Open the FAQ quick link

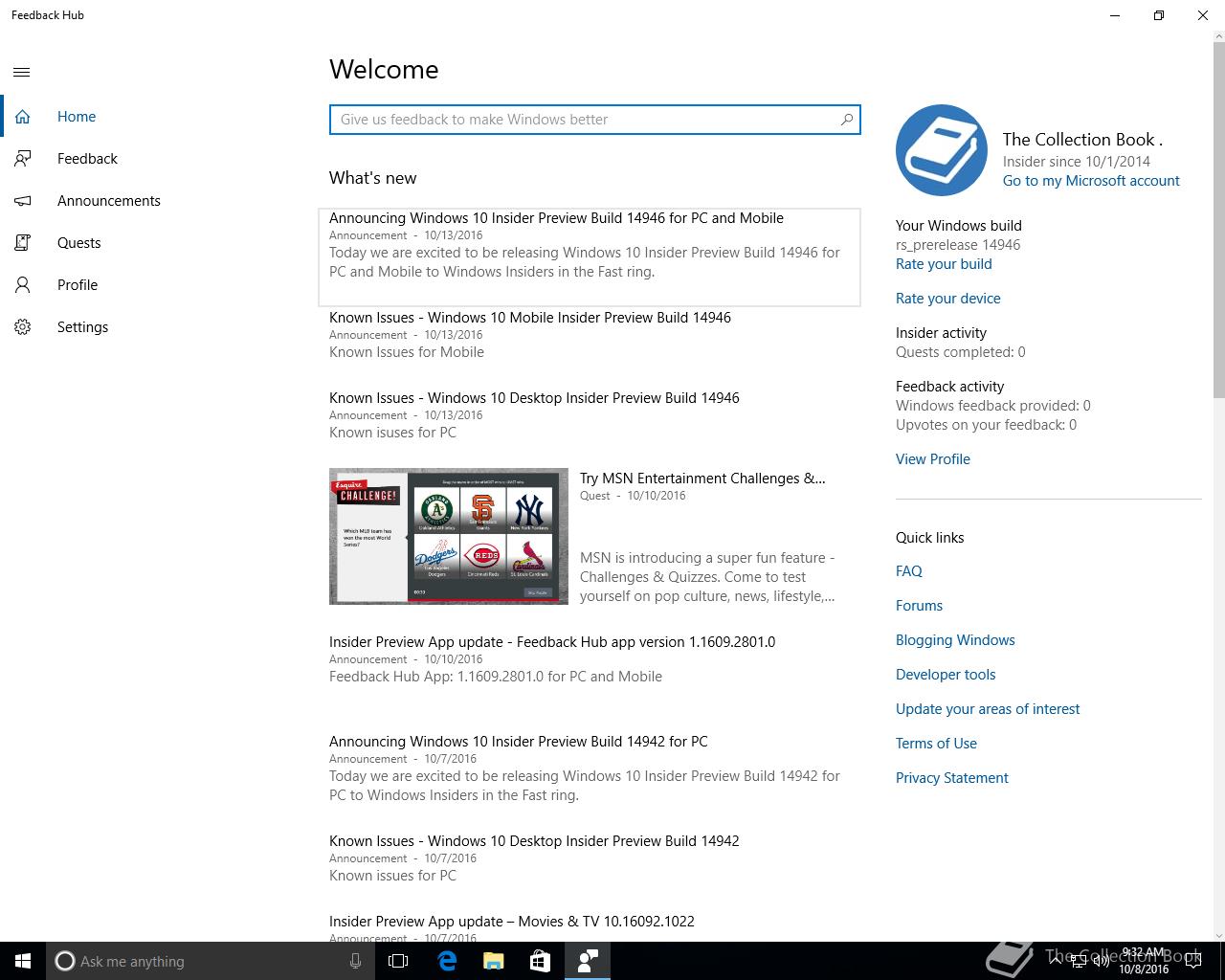point(909,571)
